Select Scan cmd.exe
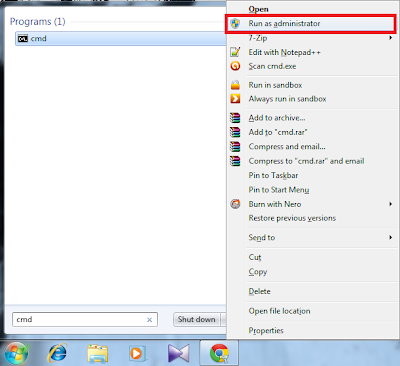Screen dimensions: 400x366 point(272,66)
